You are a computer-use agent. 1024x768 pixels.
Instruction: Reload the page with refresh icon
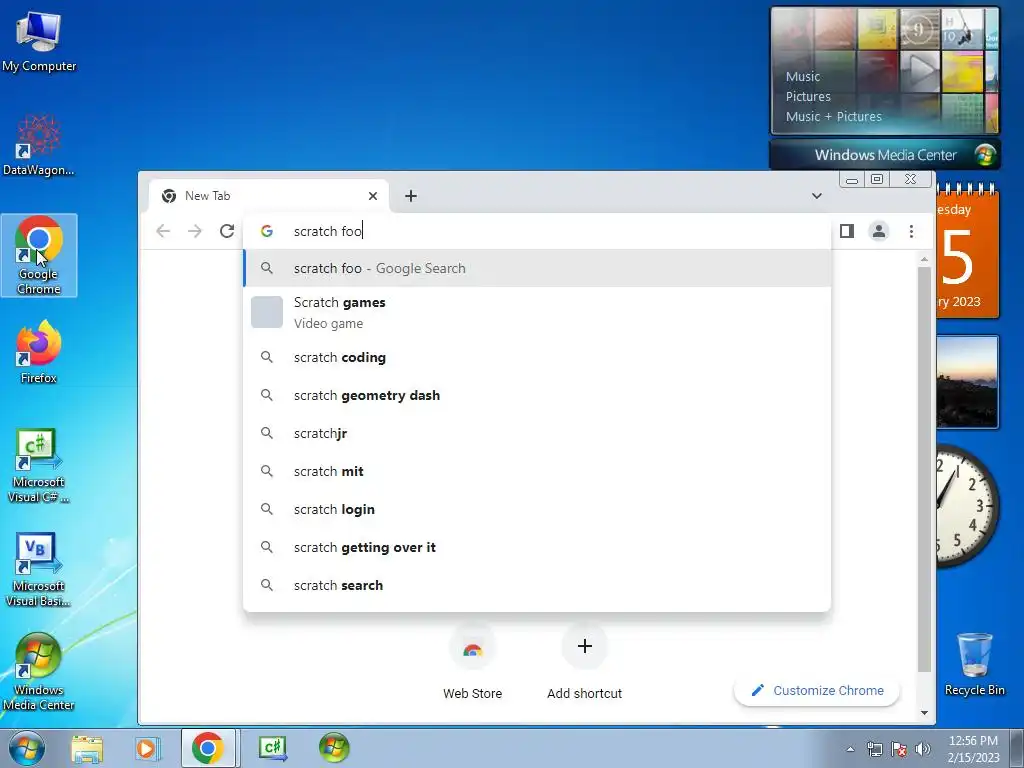click(227, 231)
